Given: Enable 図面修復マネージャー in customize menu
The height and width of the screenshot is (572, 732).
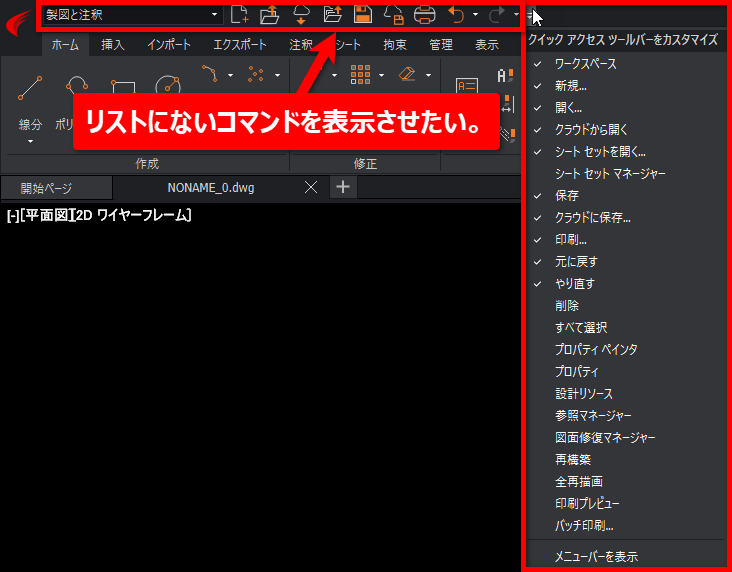Looking at the screenshot, I should 626,437.
